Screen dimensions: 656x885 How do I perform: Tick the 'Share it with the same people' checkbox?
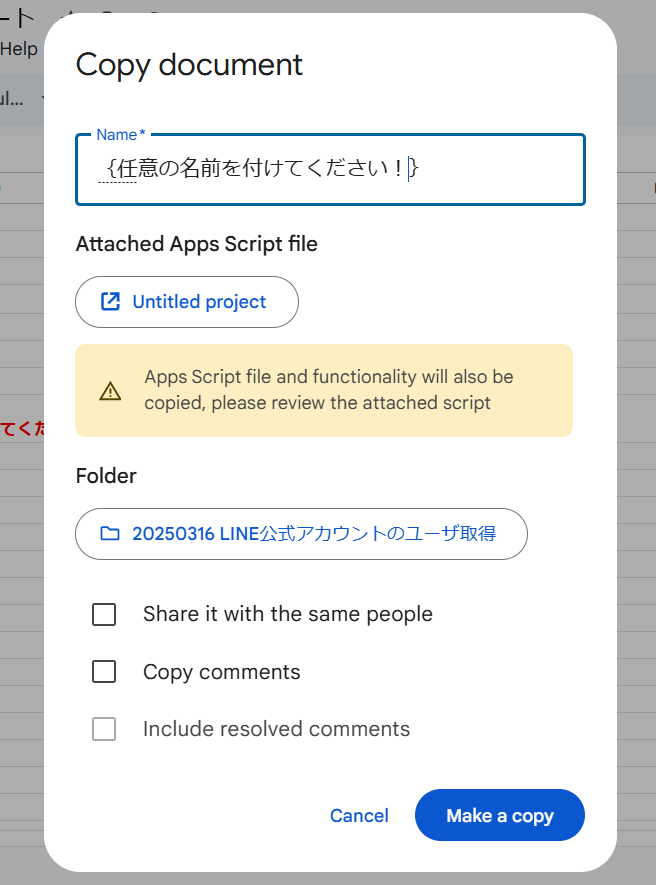(x=104, y=614)
